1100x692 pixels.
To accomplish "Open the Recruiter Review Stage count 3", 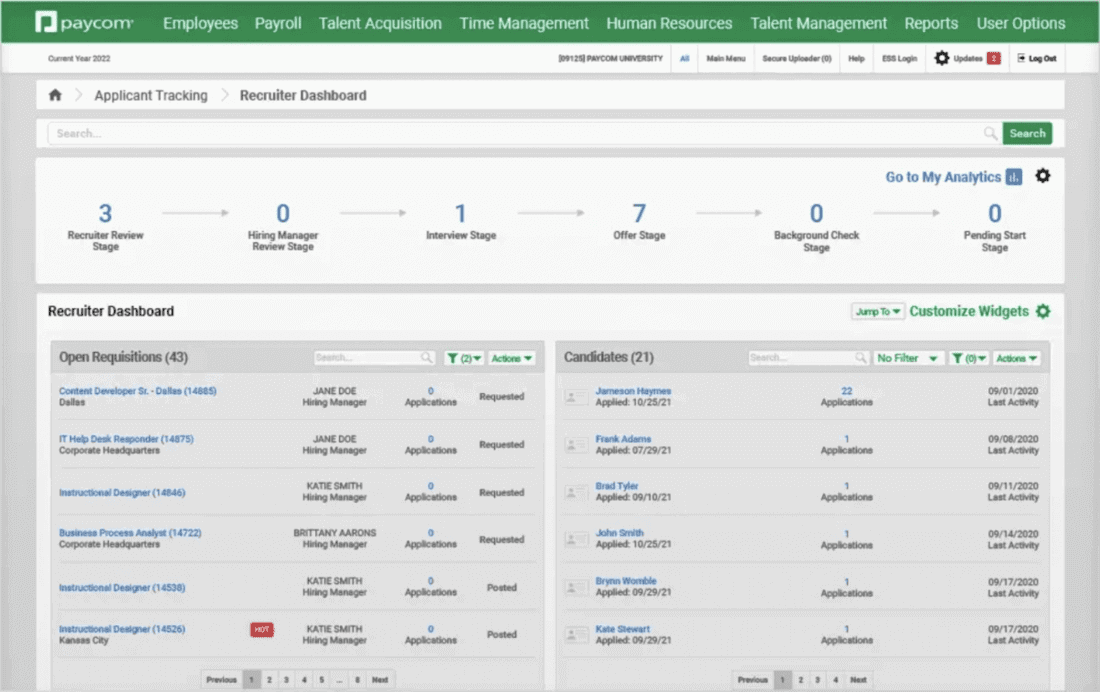I will tap(105, 213).
